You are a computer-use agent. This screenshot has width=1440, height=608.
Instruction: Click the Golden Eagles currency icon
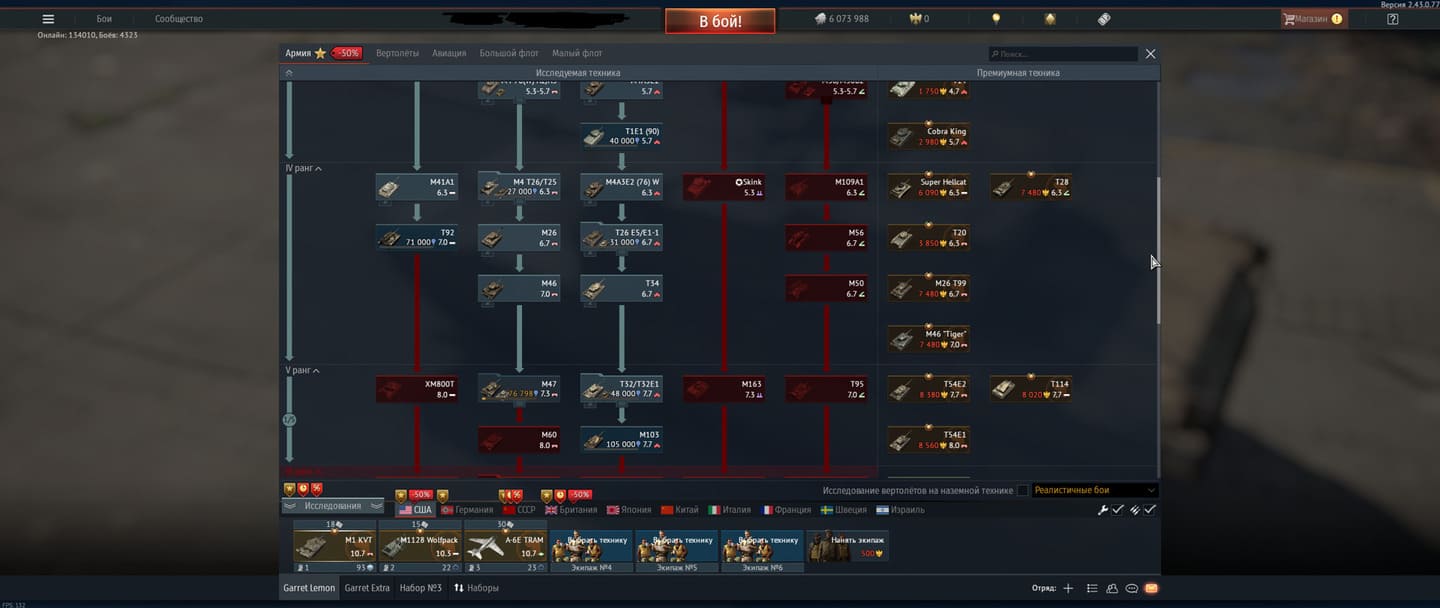tap(914, 19)
